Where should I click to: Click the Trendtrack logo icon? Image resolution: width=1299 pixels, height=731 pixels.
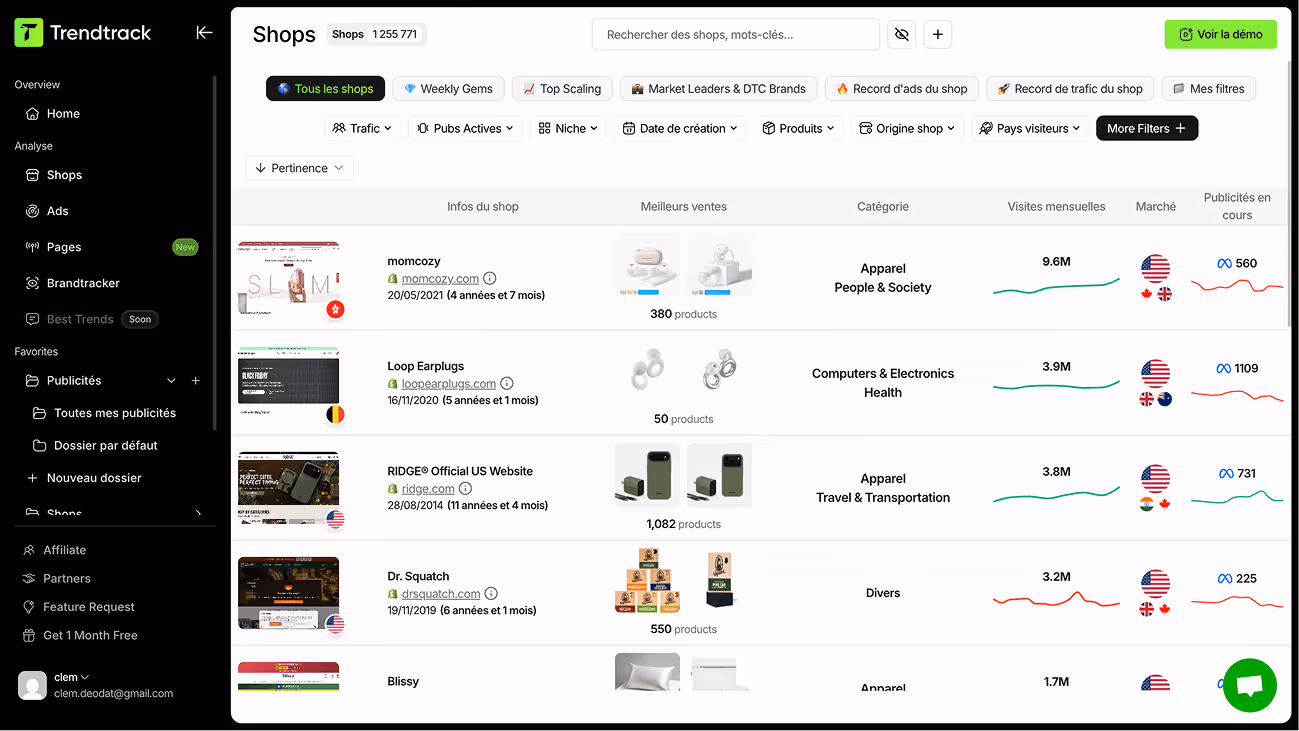point(29,32)
